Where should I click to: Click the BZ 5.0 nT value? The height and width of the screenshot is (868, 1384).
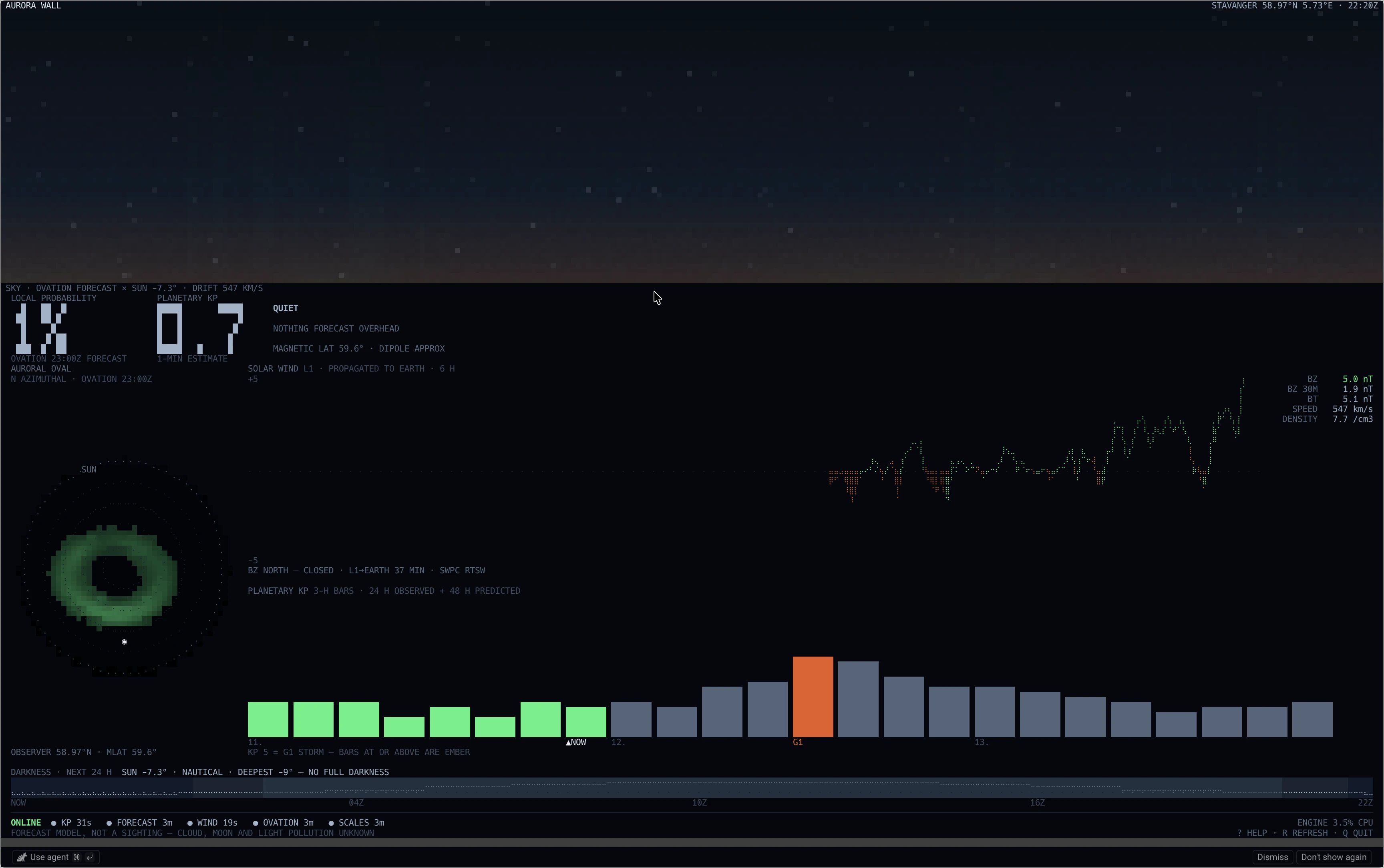1358,379
